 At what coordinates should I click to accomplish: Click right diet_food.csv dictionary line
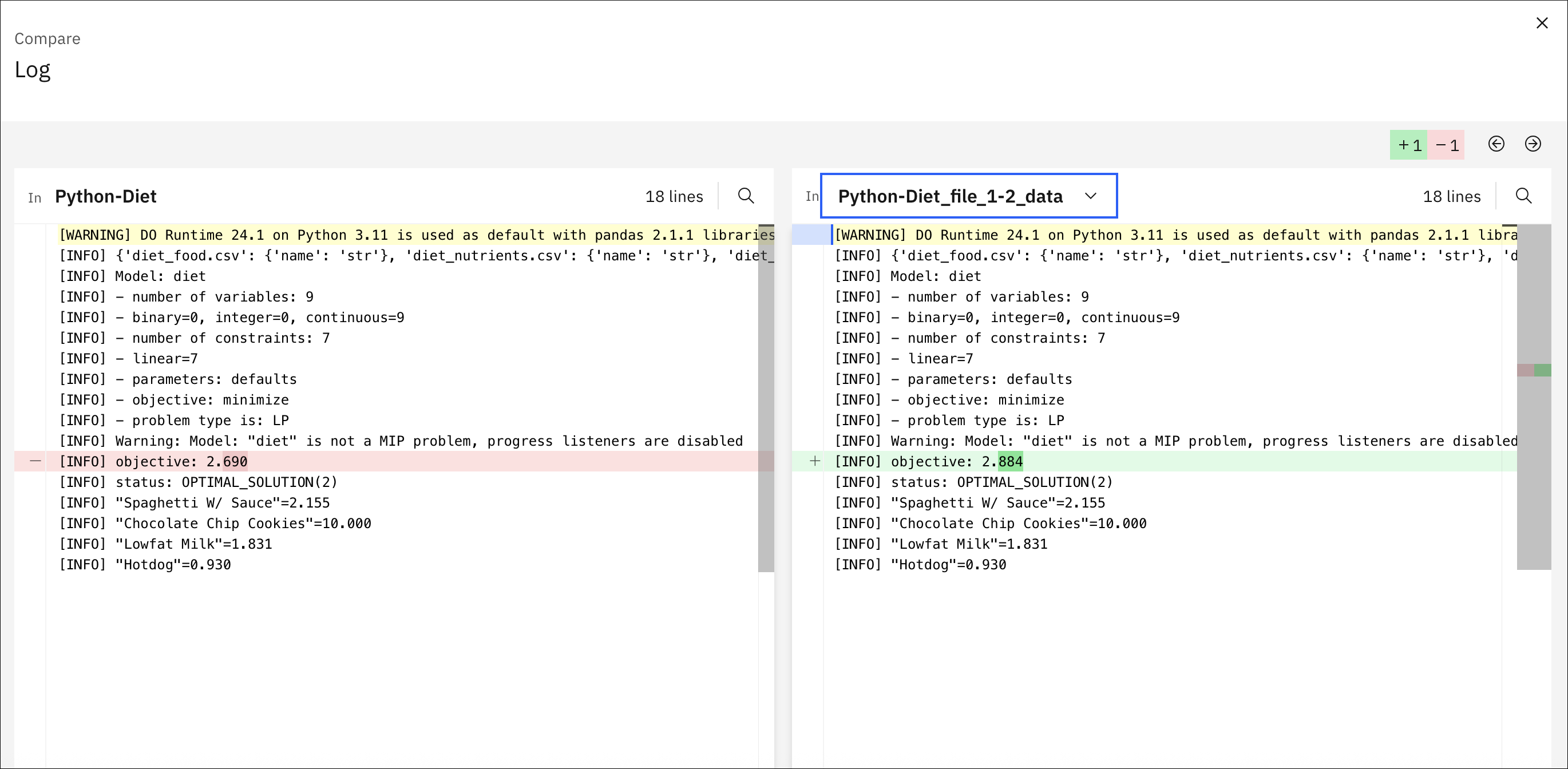[1175, 256]
